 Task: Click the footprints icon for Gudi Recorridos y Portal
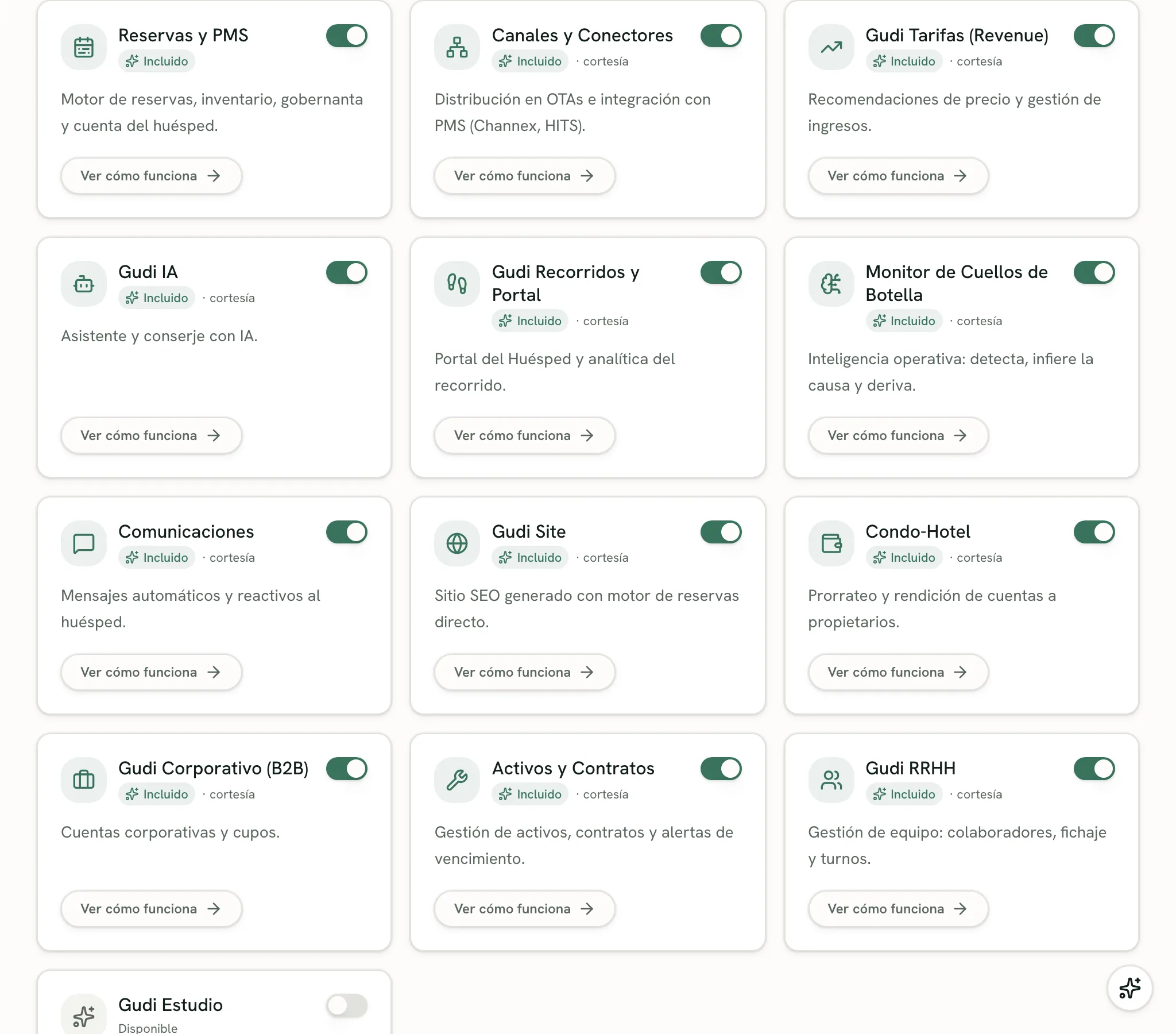coord(457,284)
